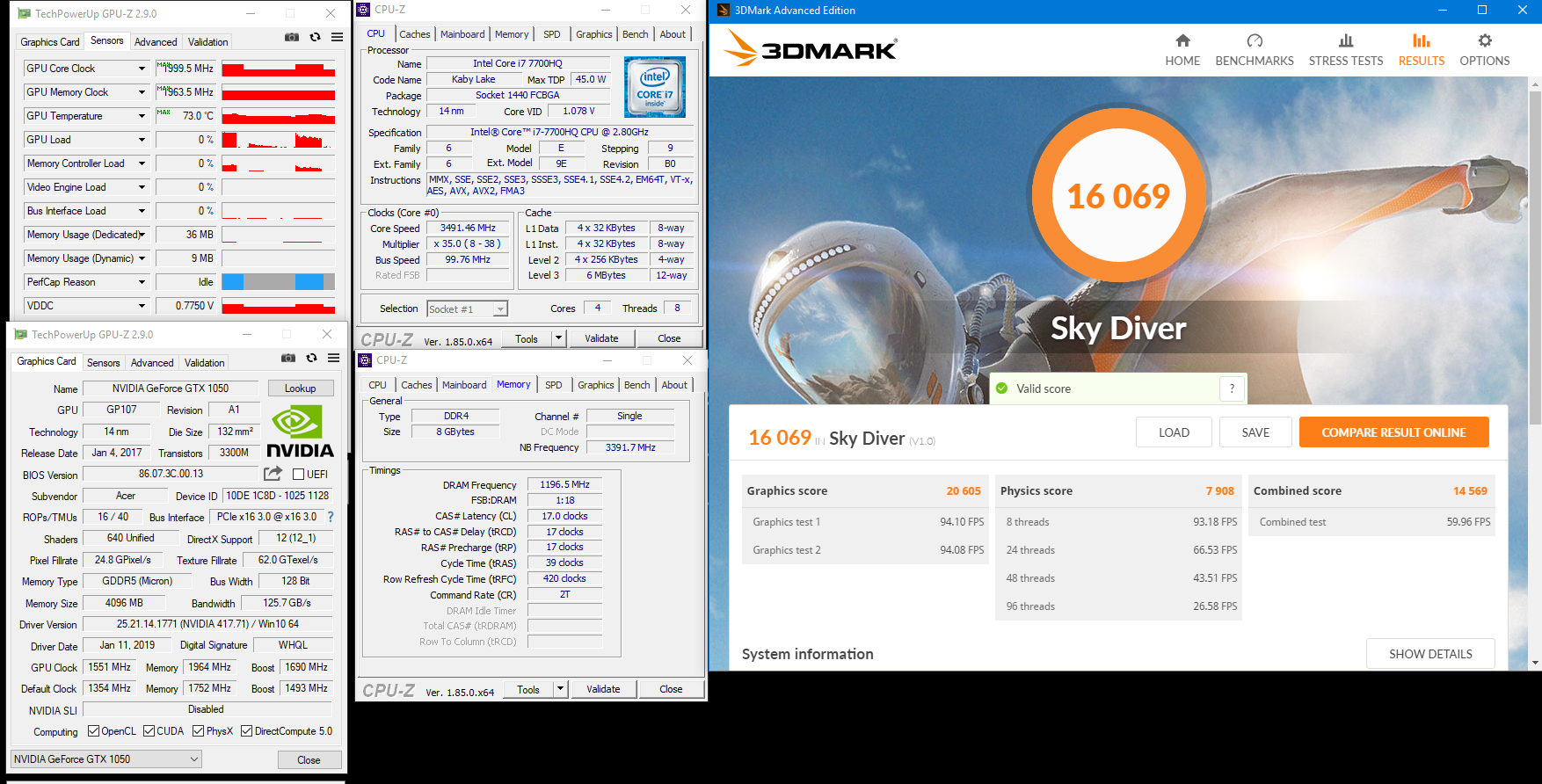Open GPU Core Clock sensor dropdown

click(142, 69)
